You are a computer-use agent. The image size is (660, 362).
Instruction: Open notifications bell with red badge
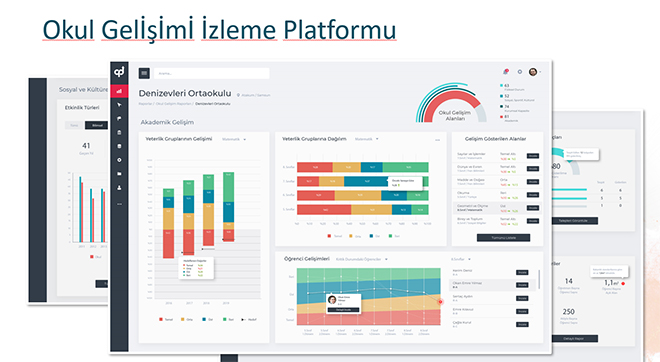[x=506, y=72]
